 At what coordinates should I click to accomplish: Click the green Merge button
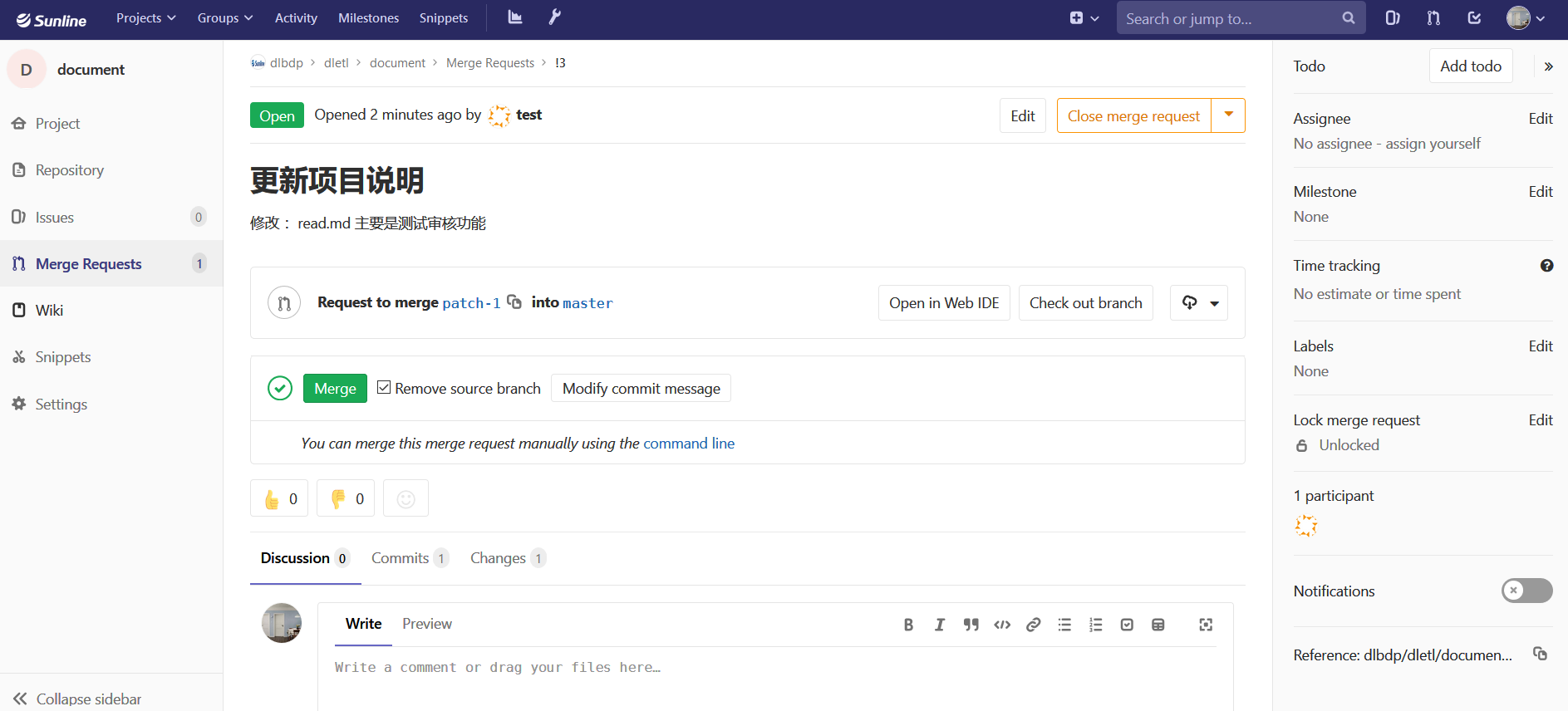(x=335, y=388)
